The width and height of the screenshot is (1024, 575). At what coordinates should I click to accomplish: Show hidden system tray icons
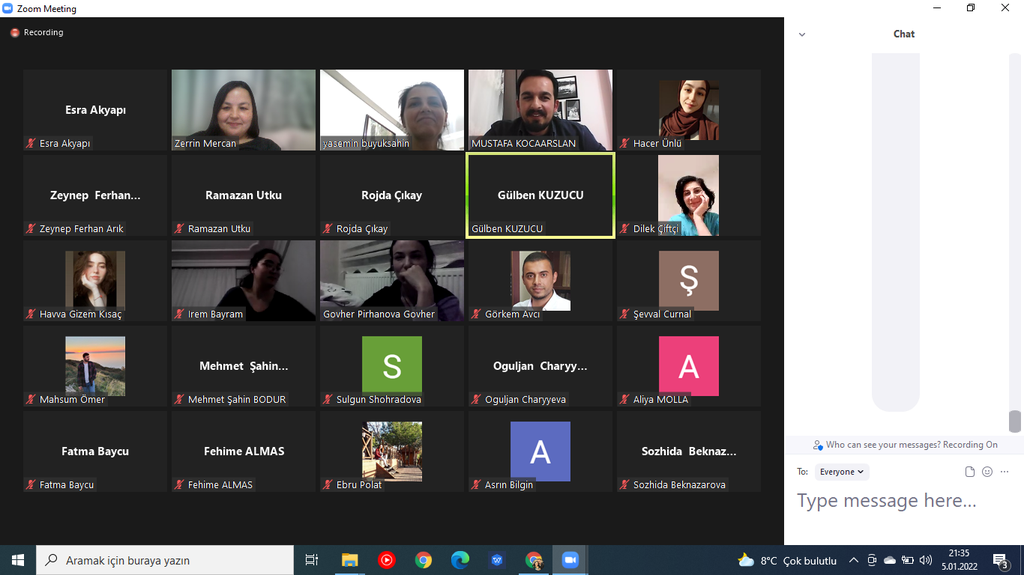click(x=853, y=560)
